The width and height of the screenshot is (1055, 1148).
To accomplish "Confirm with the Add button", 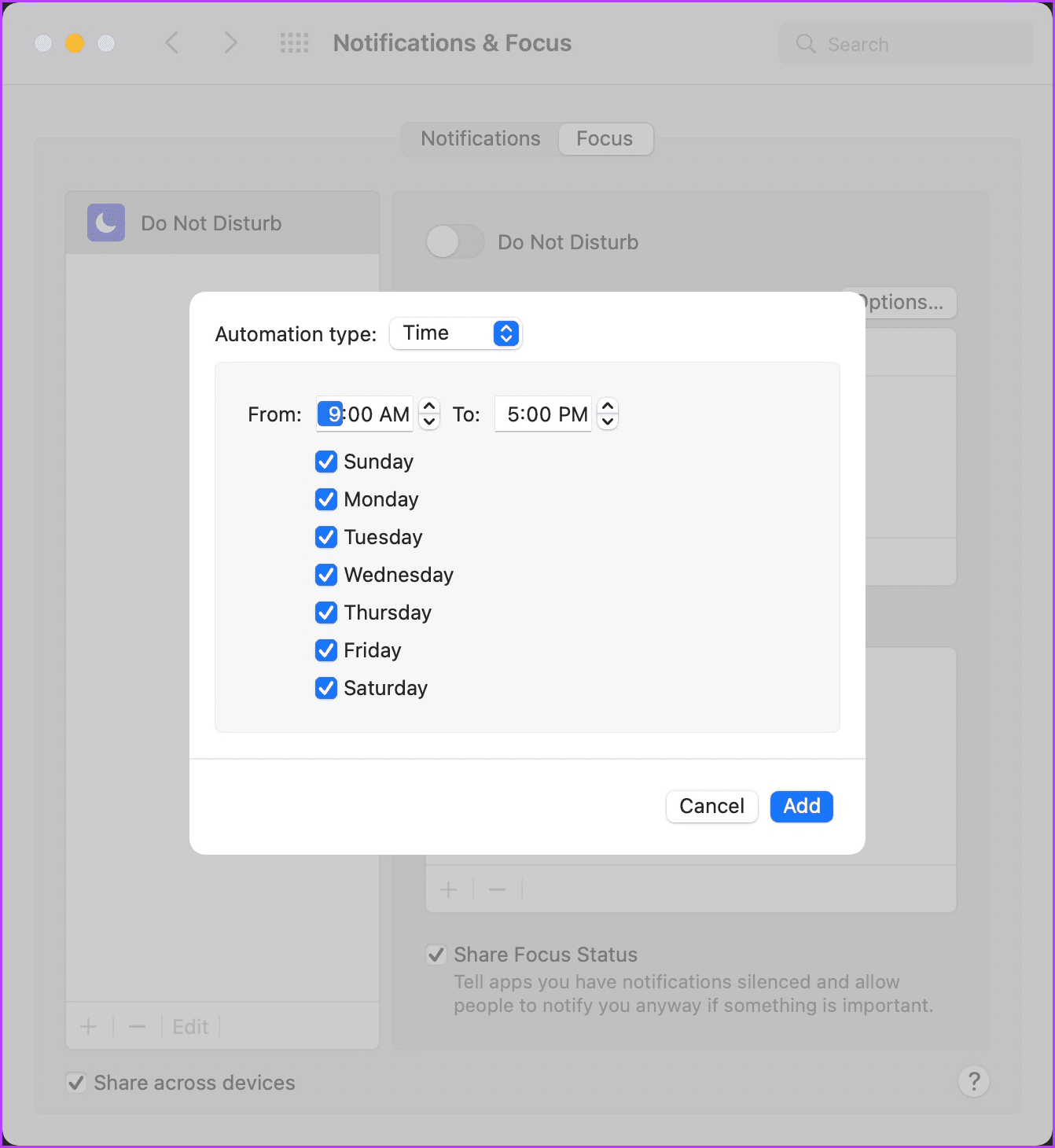I will 801,806.
